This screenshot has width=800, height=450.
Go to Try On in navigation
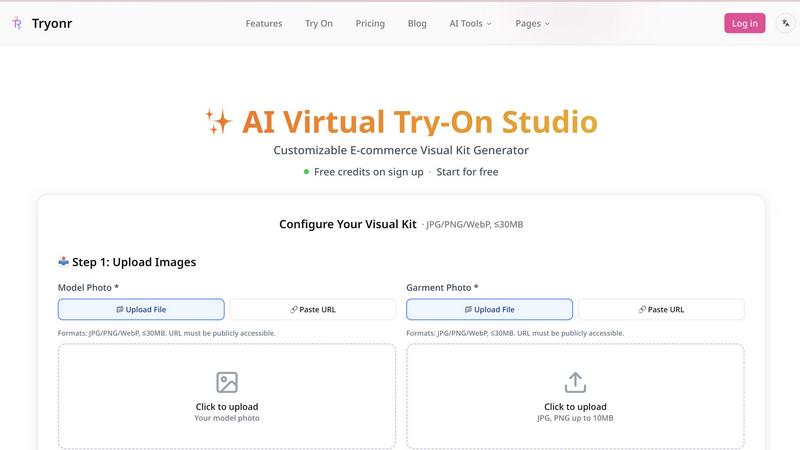tap(319, 23)
